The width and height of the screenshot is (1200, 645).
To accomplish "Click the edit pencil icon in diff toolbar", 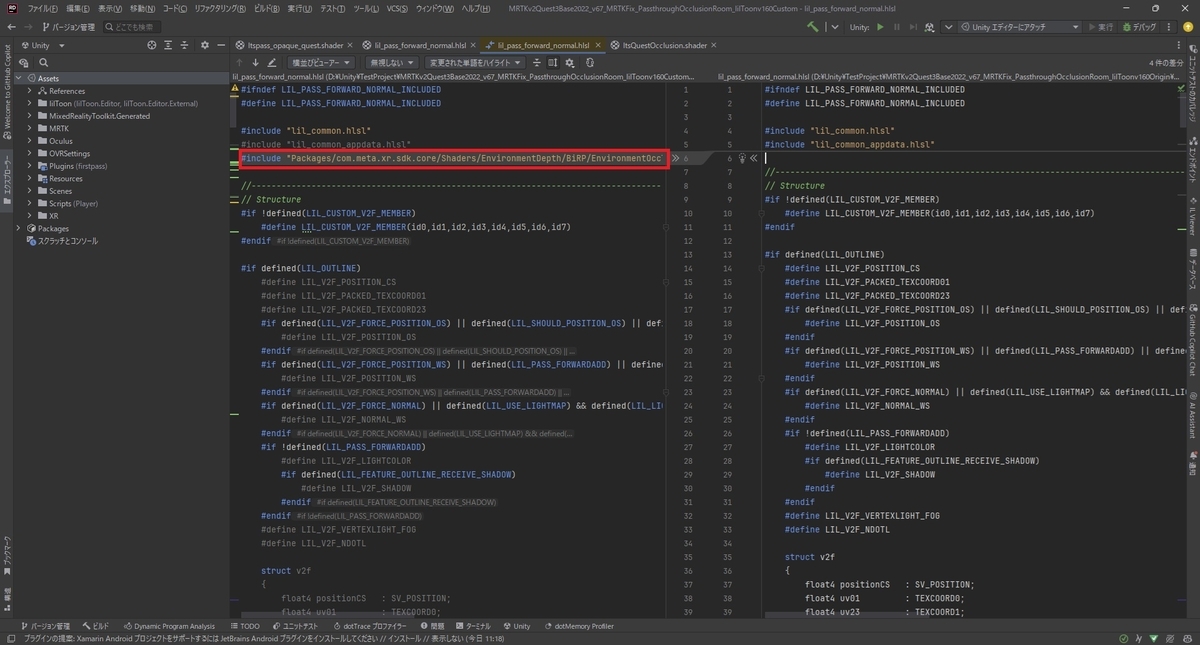I will 271,62.
